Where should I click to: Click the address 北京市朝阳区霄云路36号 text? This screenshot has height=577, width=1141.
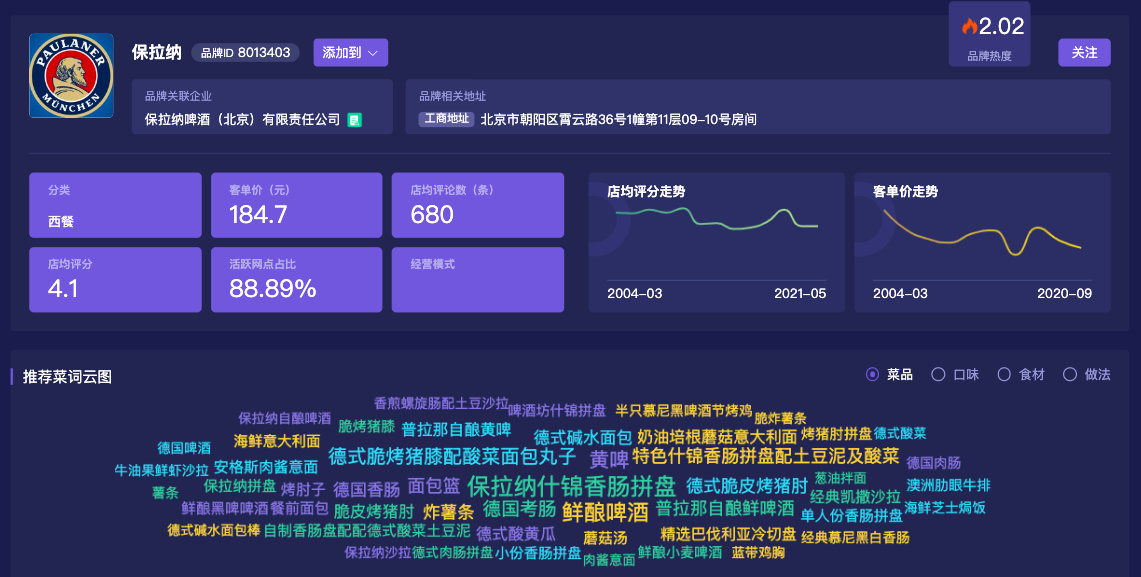[x=619, y=120]
